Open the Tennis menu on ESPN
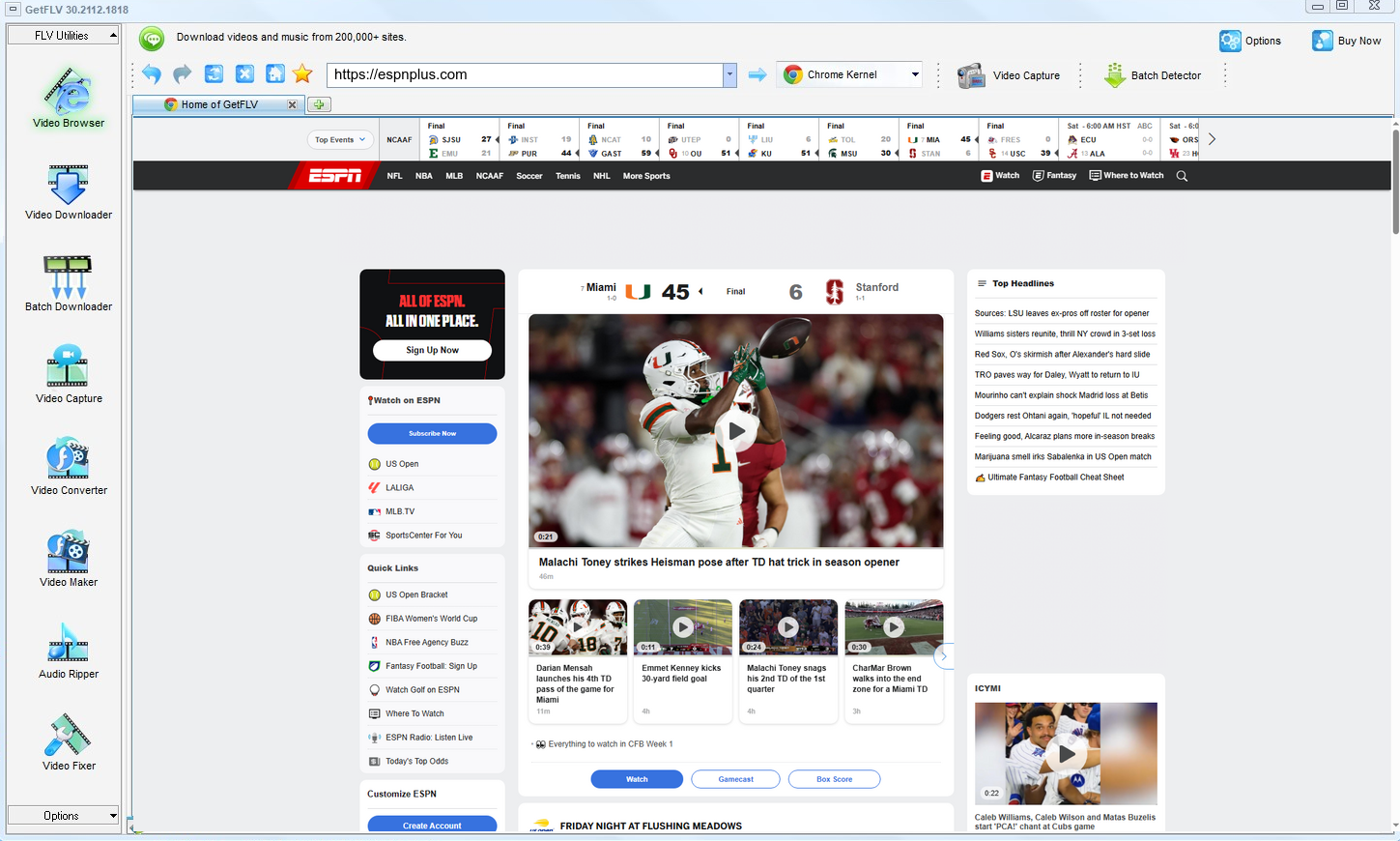The height and width of the screenshot is (841, 1400). 568,176
